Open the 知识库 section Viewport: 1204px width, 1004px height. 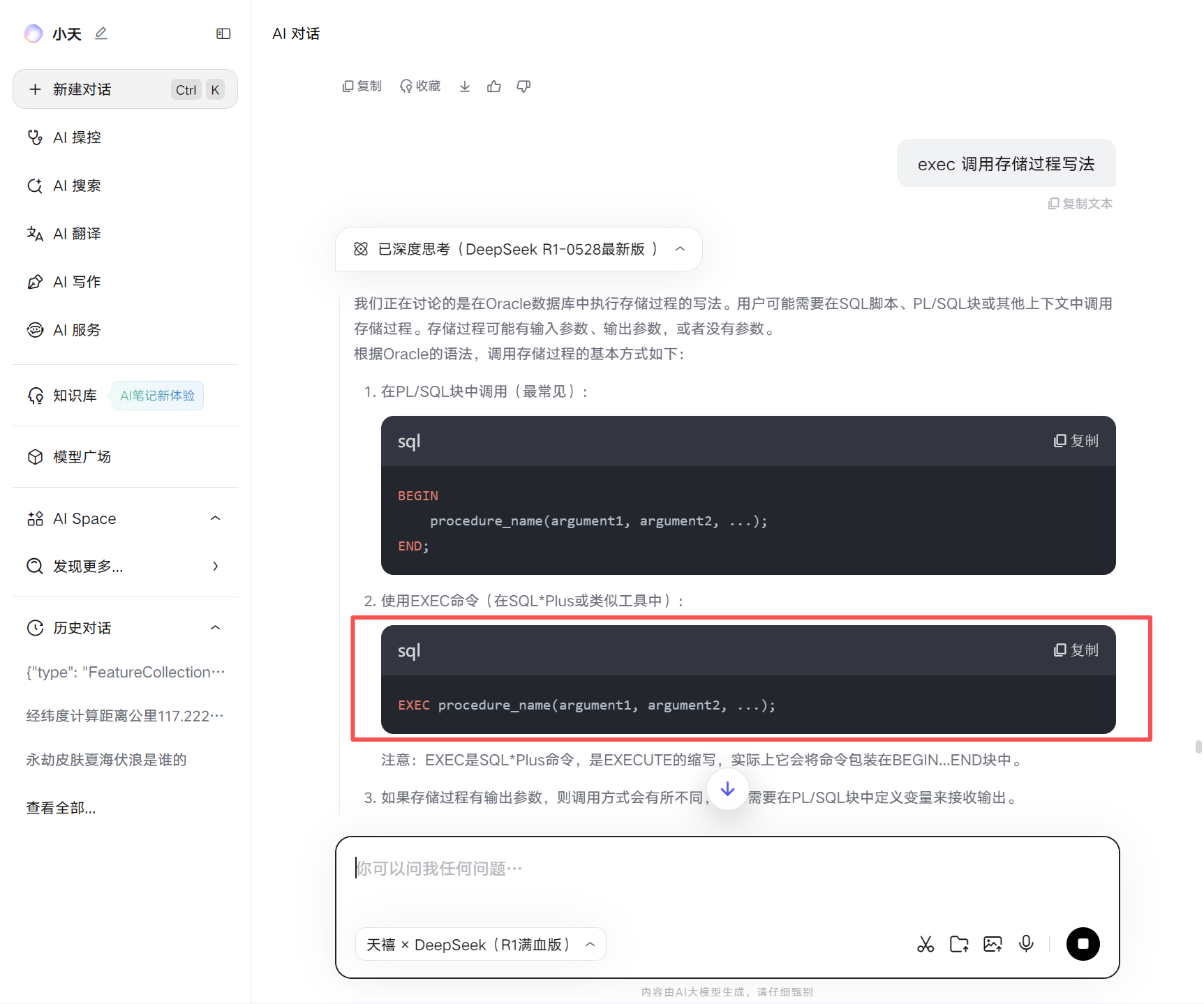click(x=63, y=396)
